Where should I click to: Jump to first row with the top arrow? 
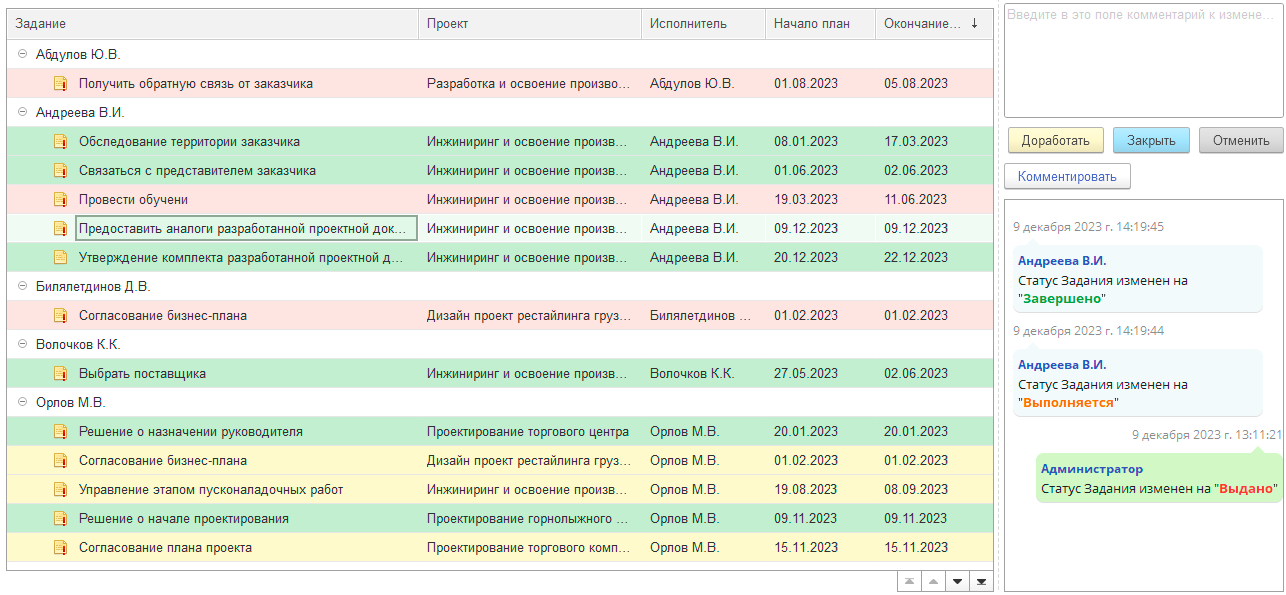[x=909, y=582]
